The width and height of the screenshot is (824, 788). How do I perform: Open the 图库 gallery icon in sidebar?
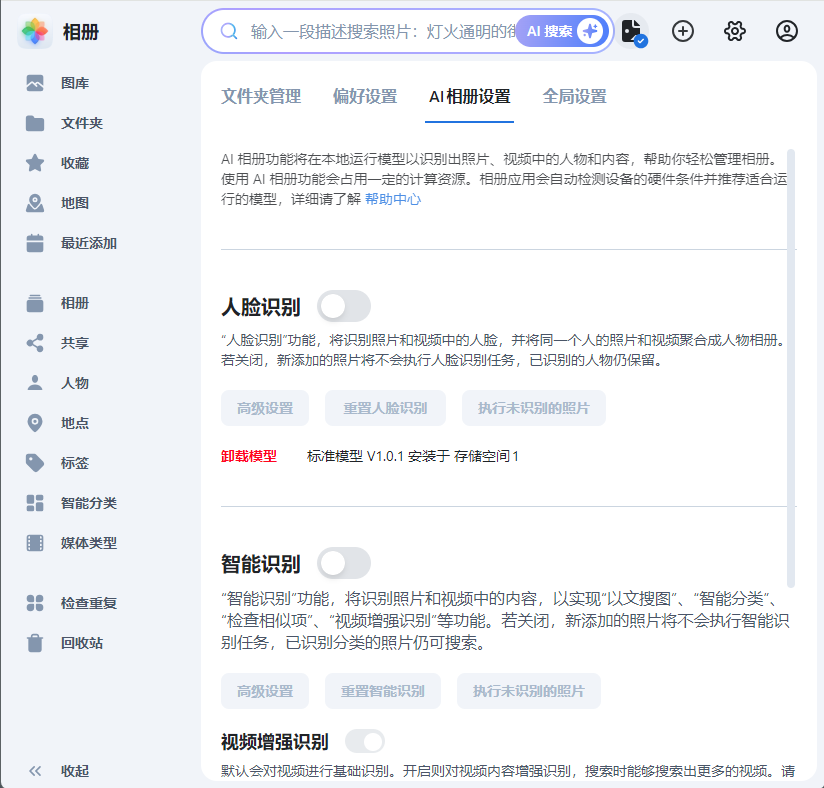point(35,83)
